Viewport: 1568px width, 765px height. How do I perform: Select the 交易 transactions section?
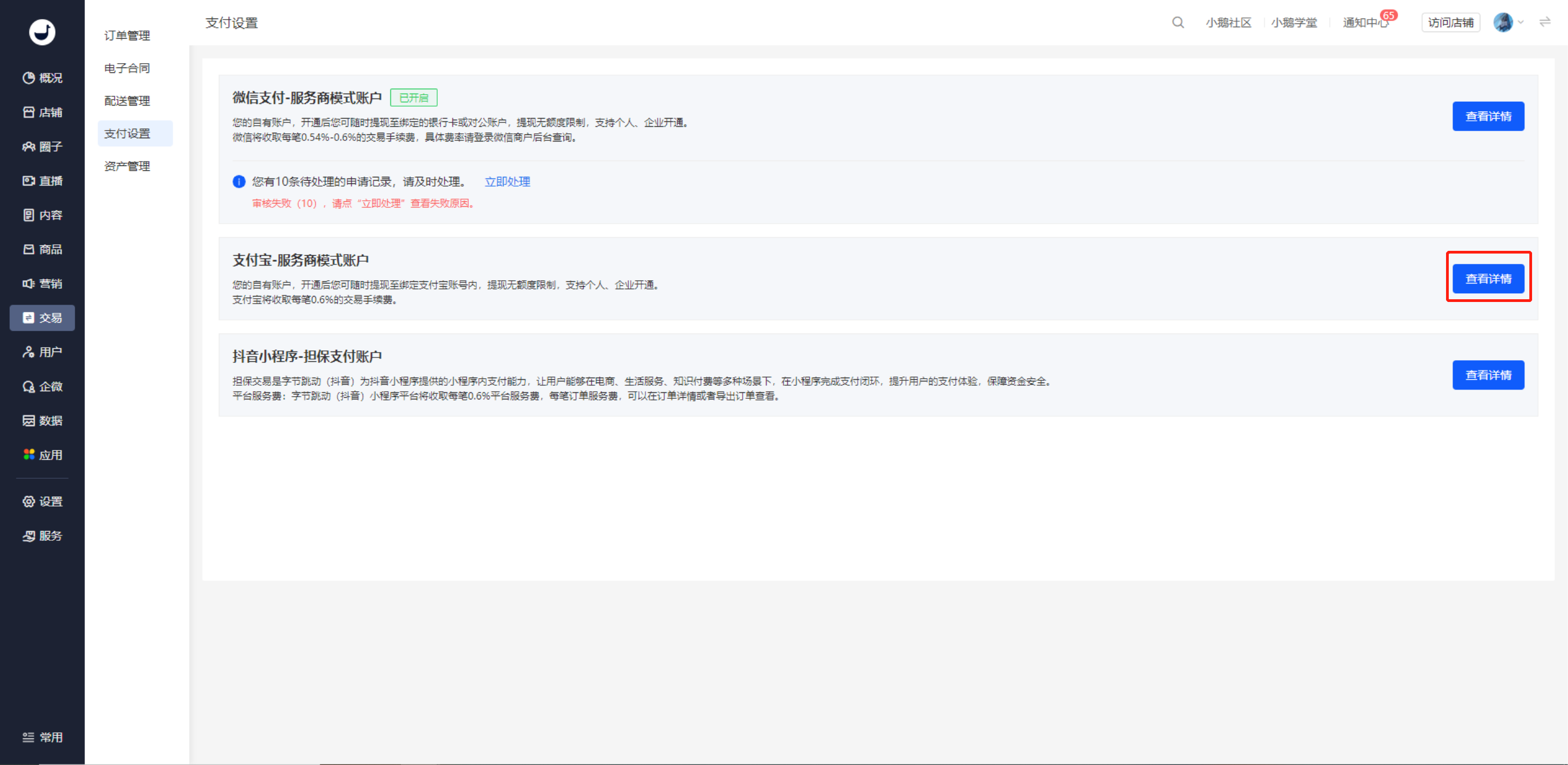(x=42, y=317)
